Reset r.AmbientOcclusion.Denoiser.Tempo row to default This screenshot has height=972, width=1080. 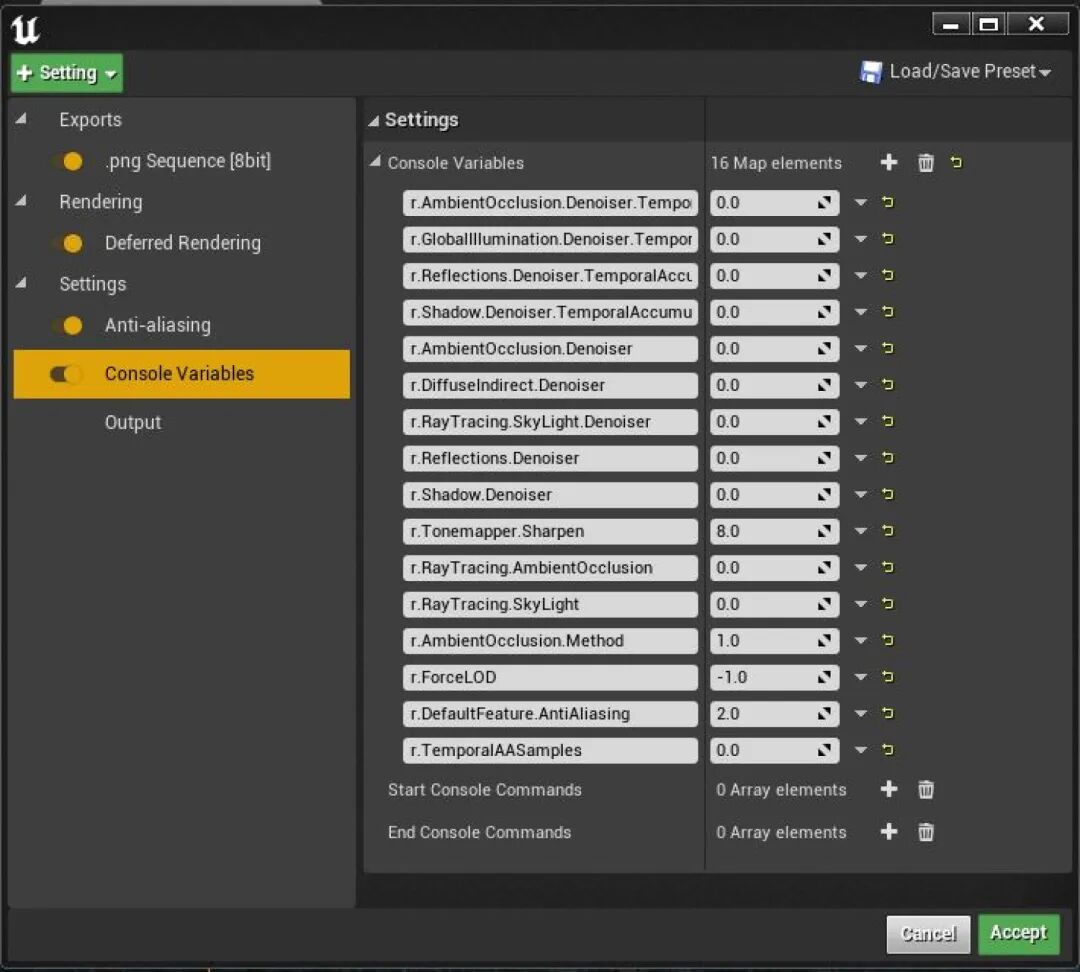coord(888,202)
